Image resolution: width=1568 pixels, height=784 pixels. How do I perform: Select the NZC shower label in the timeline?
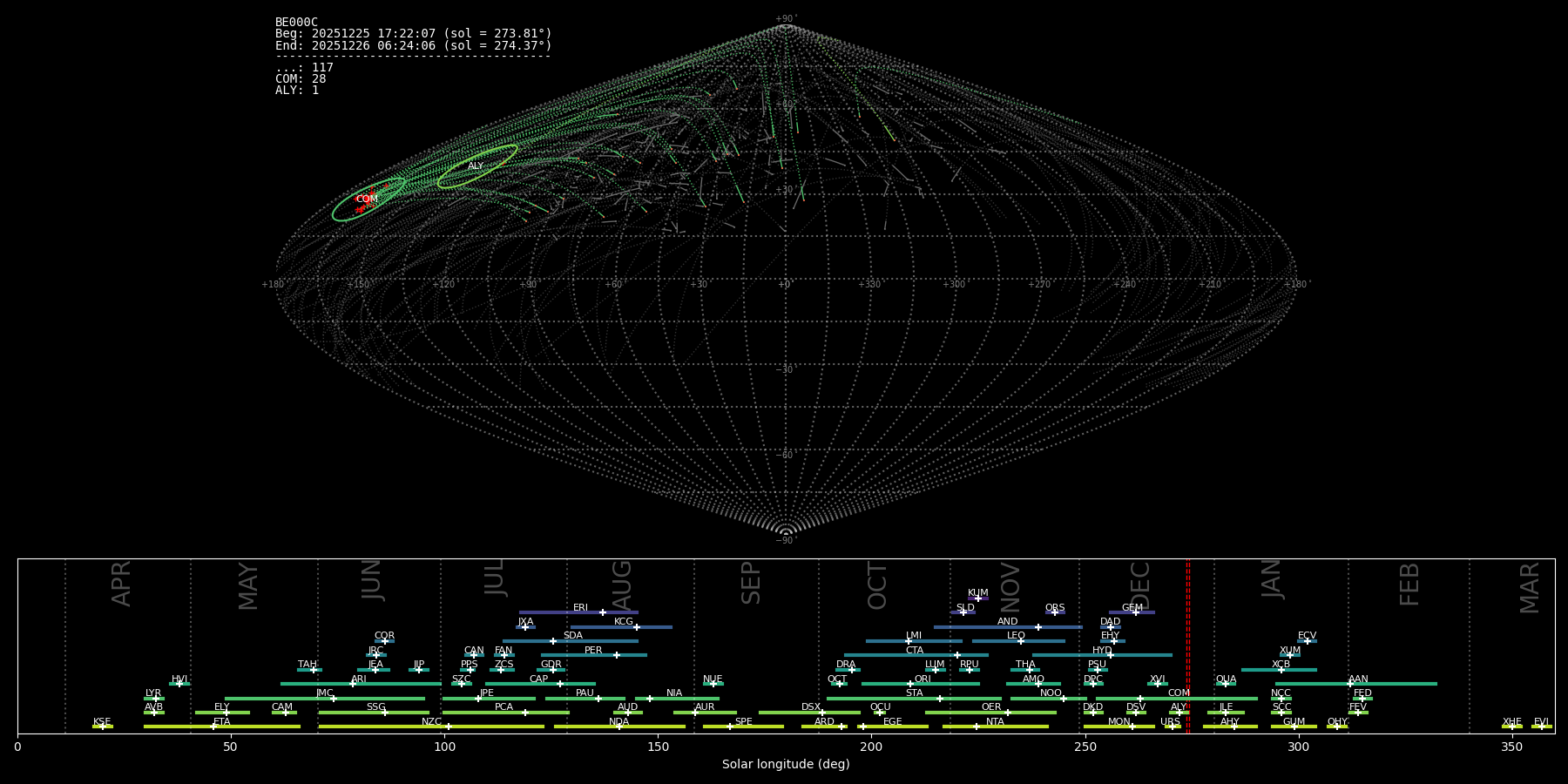click(x=431, y=722)
